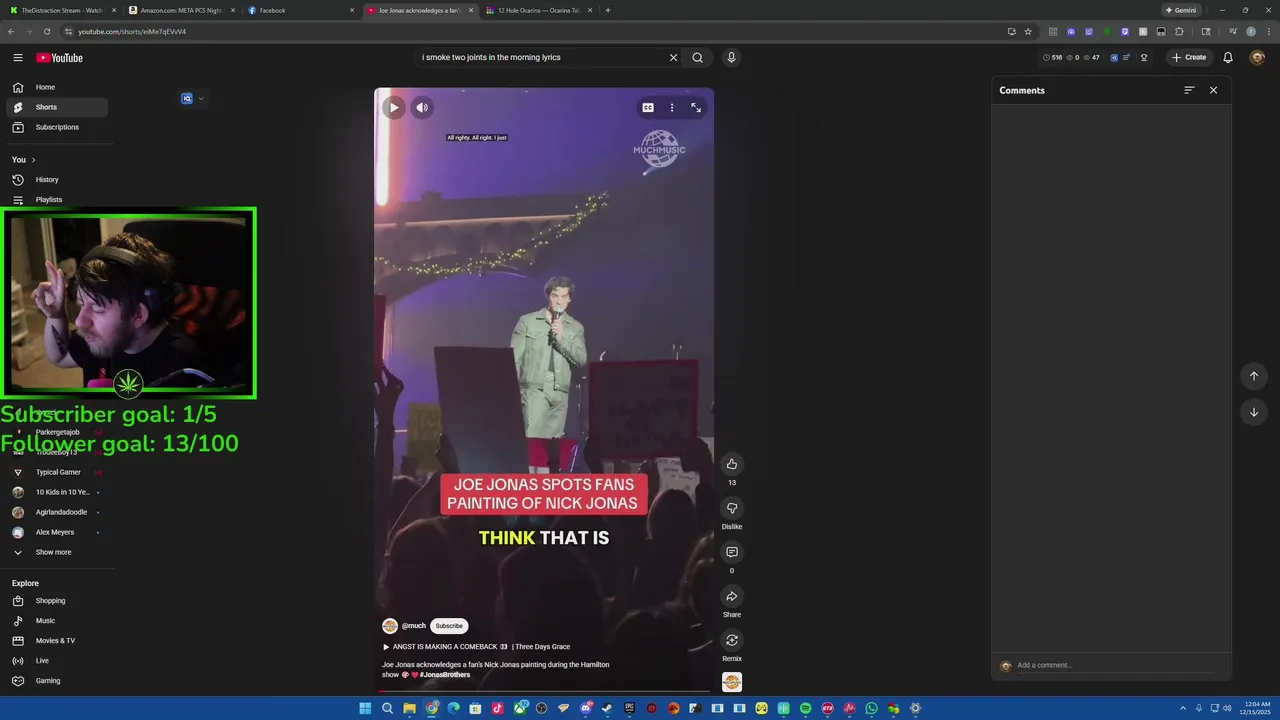This screenshot has width=1280, height=720.
Task: Close the Comments panel
Action: point(1213,90)
